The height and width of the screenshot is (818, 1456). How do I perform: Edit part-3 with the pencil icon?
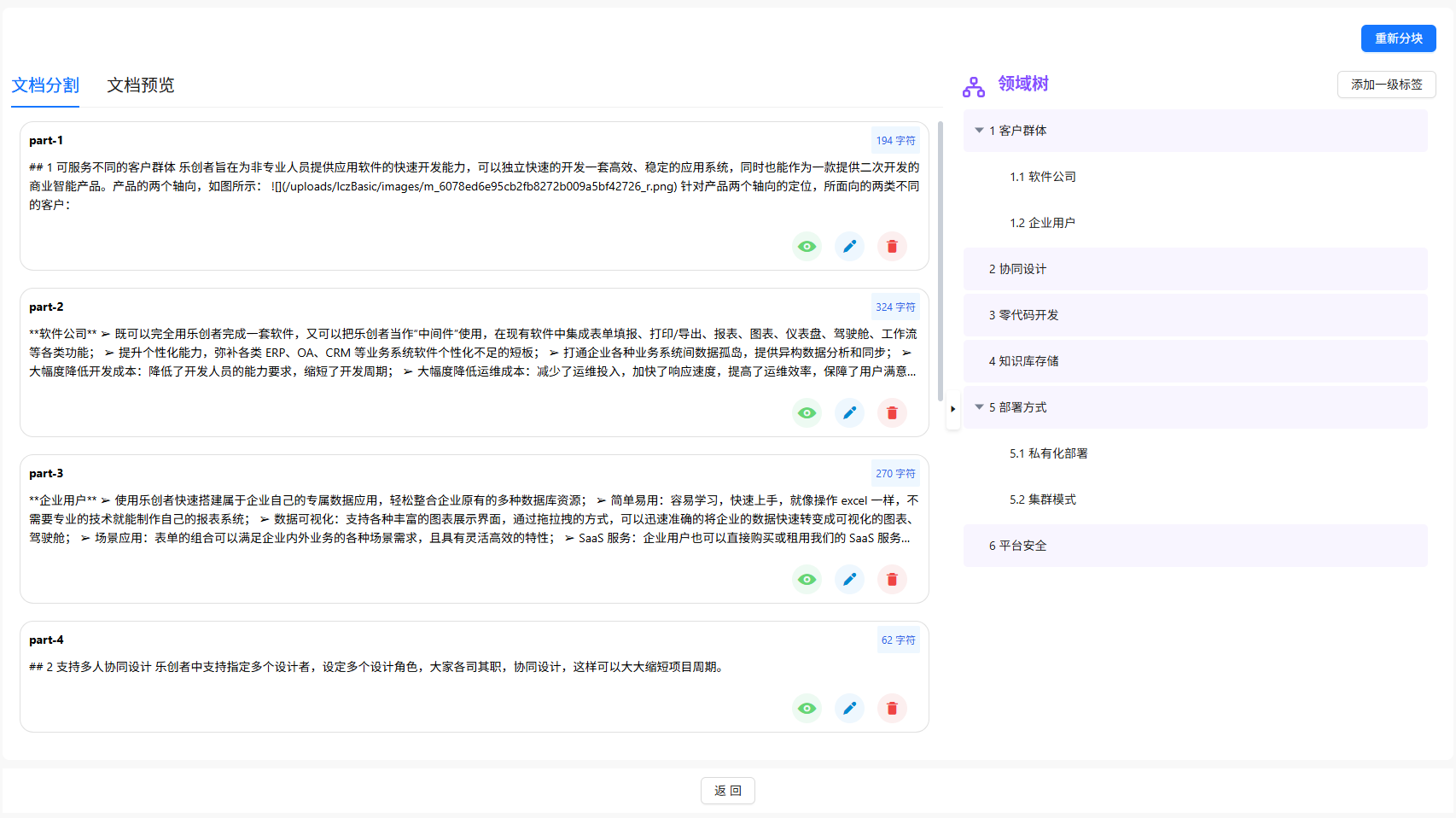tap(849, 580)
